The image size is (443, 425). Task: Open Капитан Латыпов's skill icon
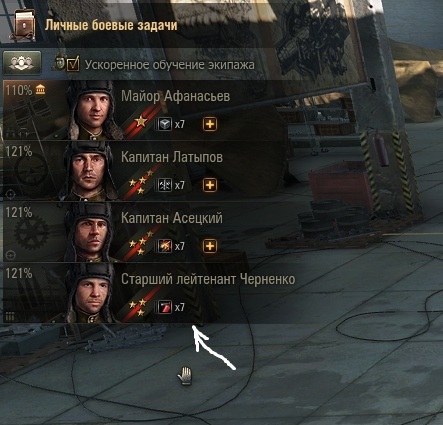(x=164, y=185)
